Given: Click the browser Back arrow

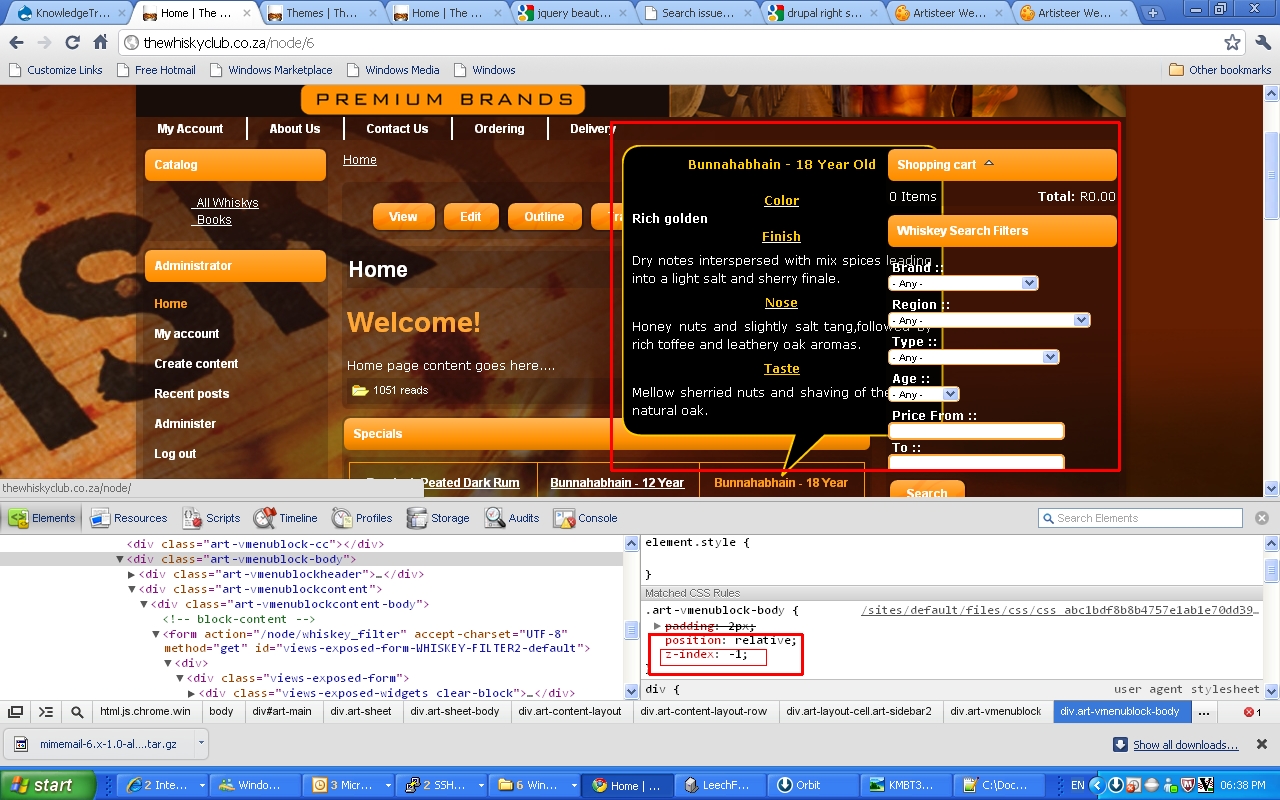Looking at the screenshot, I should pyautogui.click(x=17, y=43).
